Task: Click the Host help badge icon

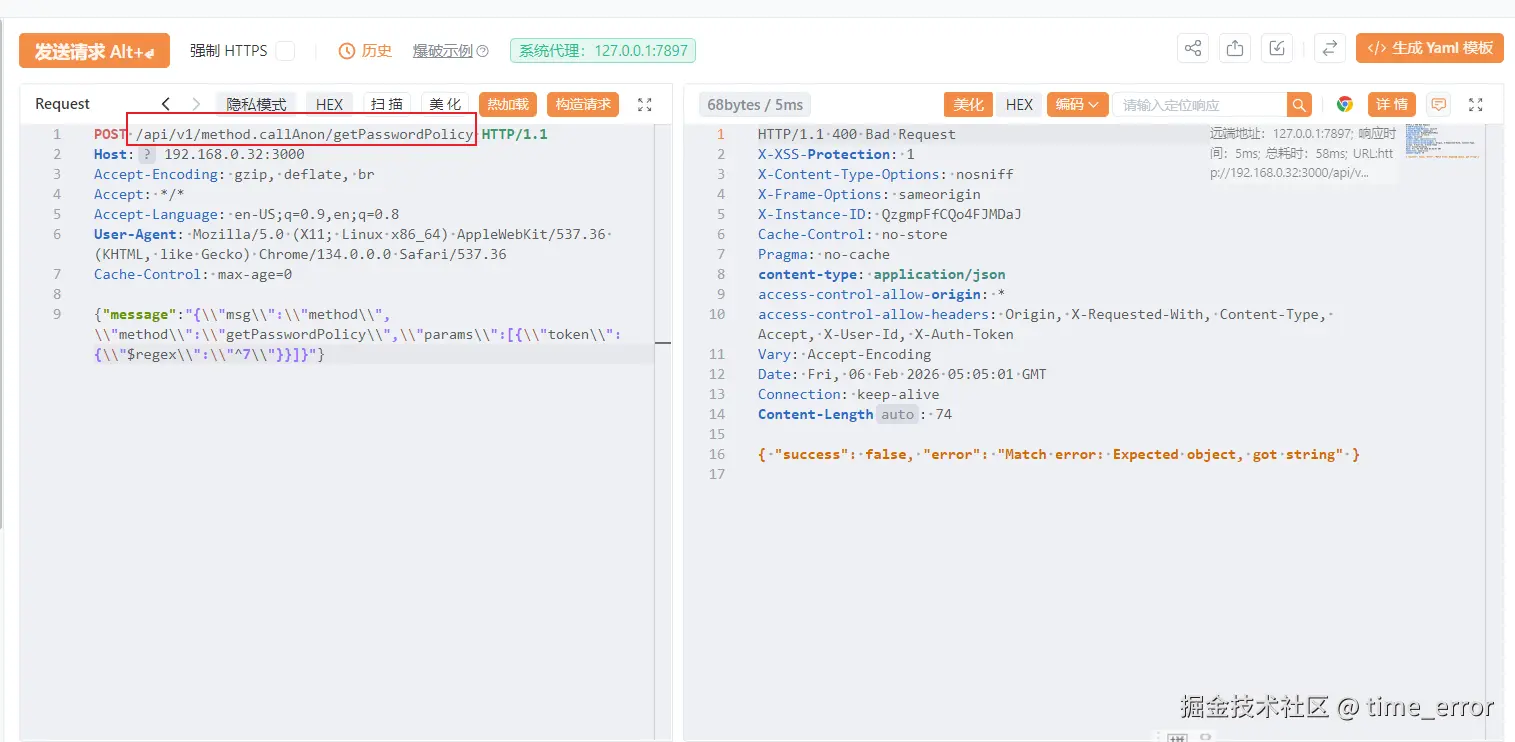Action: coord(147,154)
